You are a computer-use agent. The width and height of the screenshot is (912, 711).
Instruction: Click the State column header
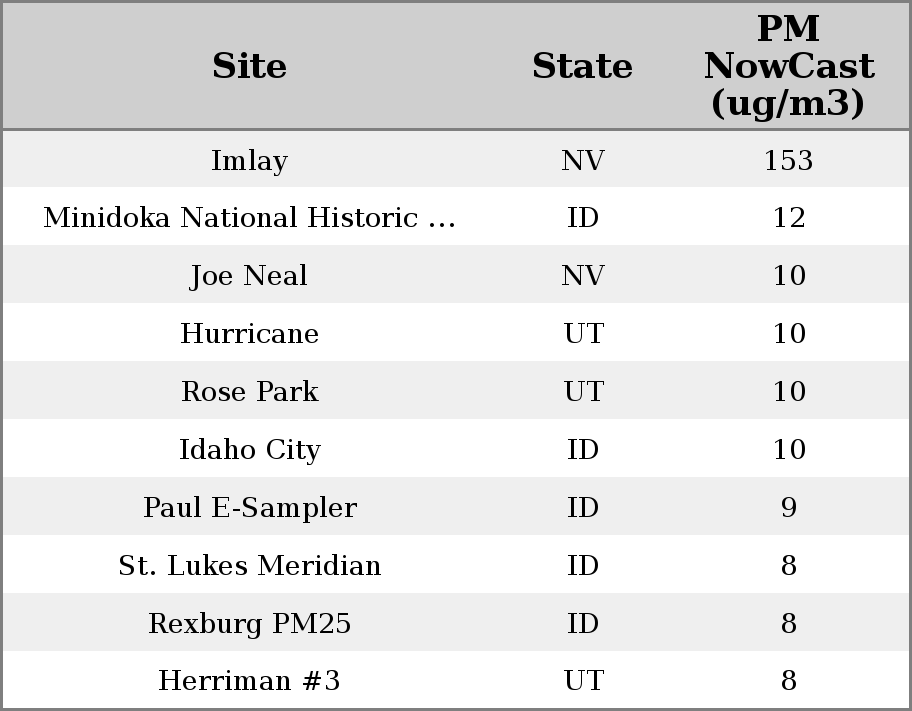point(582,66)
